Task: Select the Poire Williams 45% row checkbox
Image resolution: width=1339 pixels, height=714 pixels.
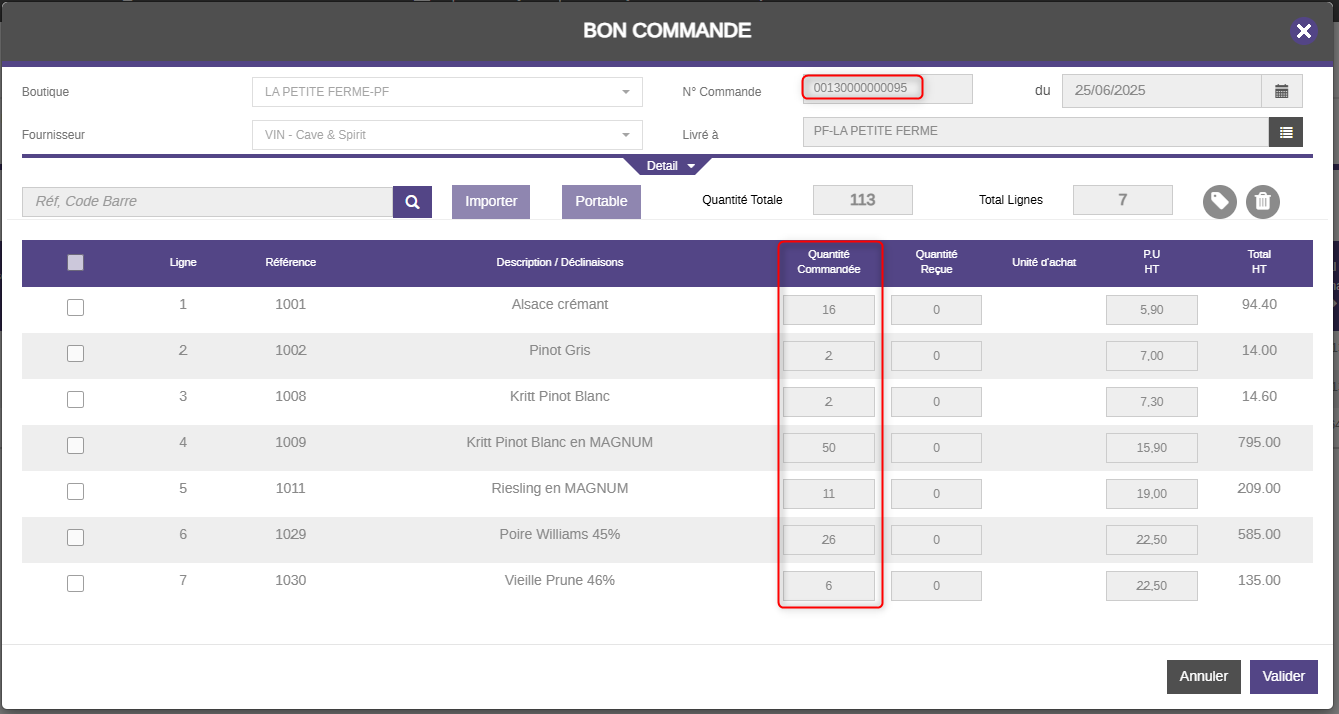Action: [75, 538]
